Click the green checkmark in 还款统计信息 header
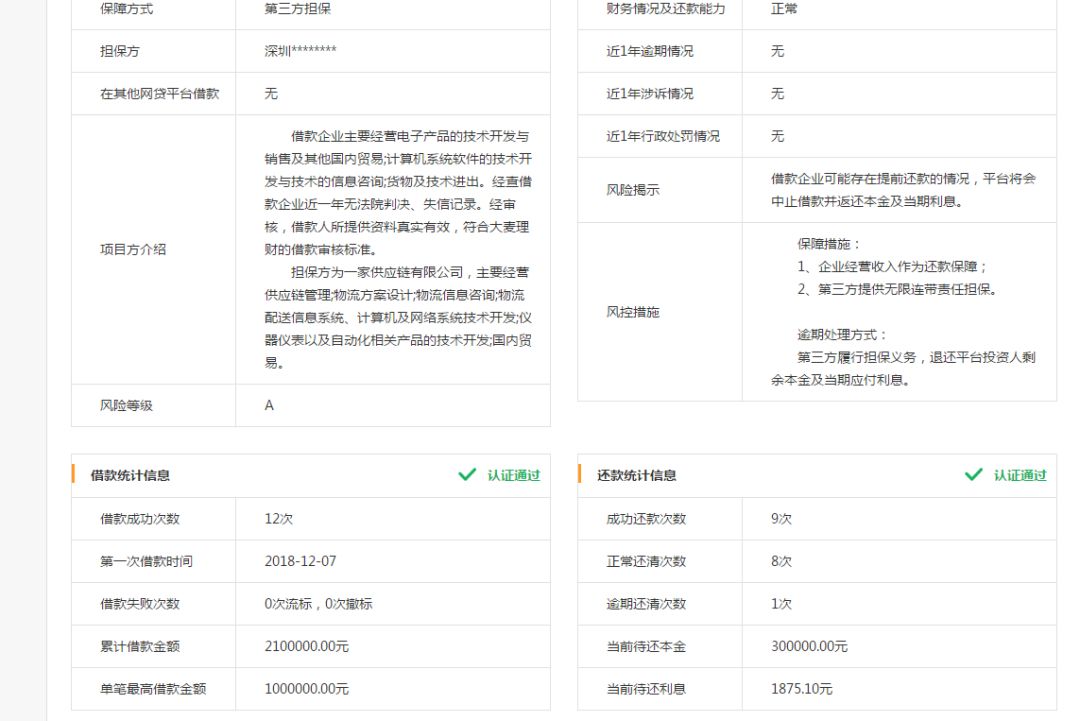Viewport: 1080px width, 721px height. click(x=973, y=475)
